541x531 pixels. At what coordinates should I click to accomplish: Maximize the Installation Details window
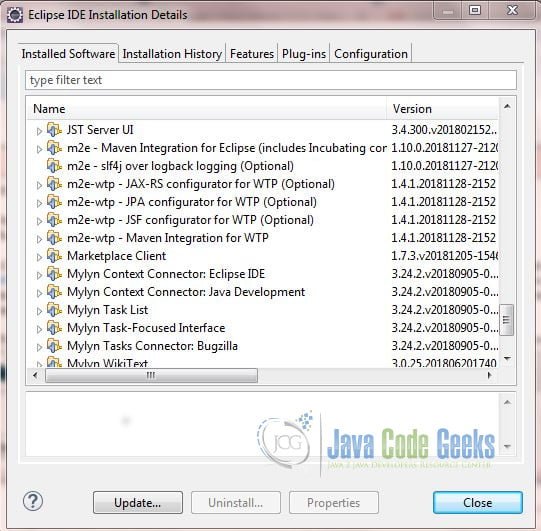(475, 10)
